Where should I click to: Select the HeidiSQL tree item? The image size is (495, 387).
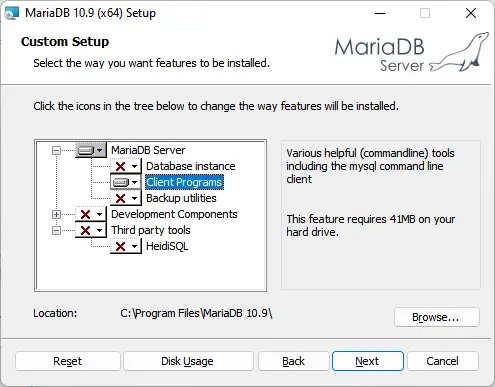point(167,246)
